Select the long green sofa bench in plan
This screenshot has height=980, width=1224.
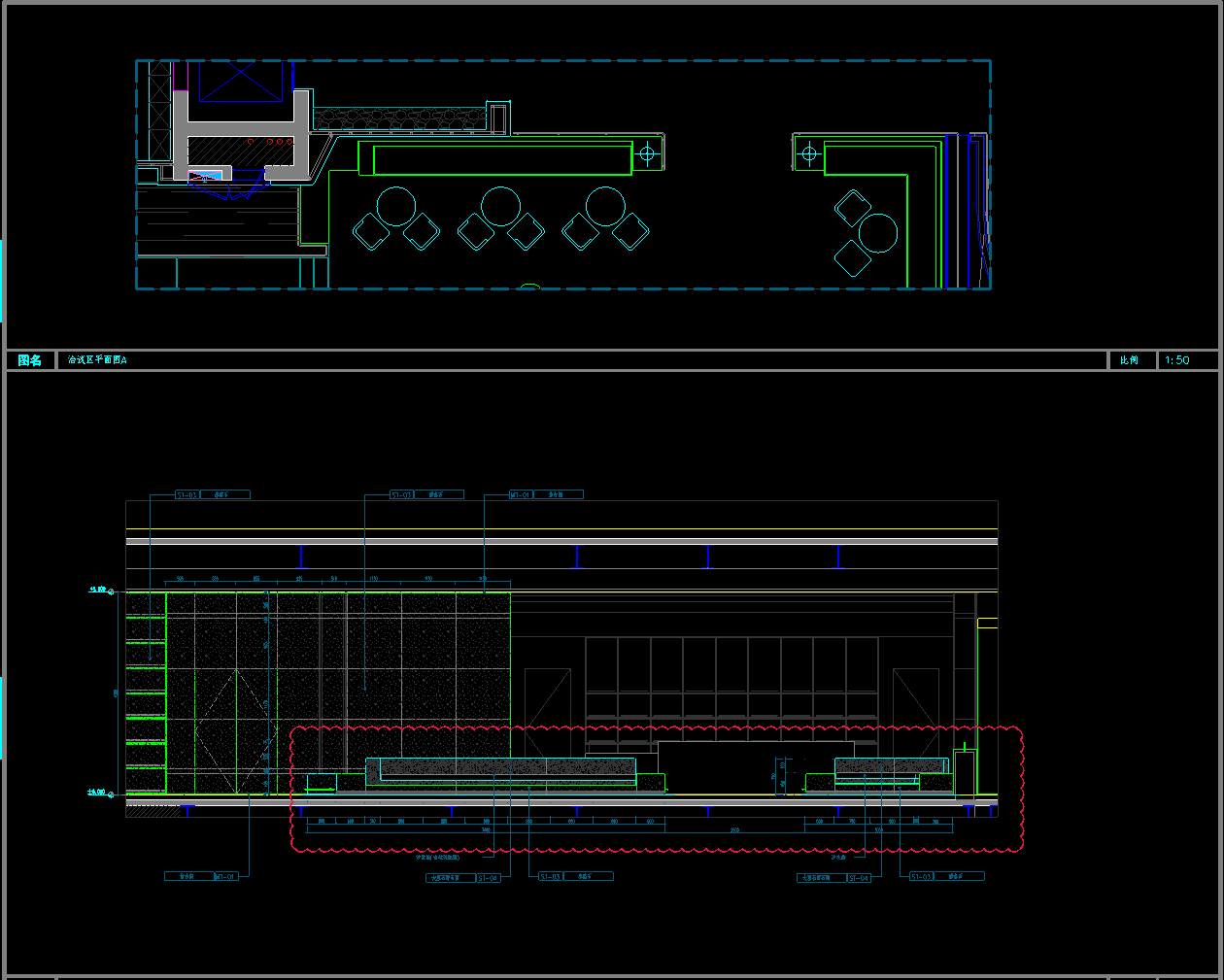(502, 159)
